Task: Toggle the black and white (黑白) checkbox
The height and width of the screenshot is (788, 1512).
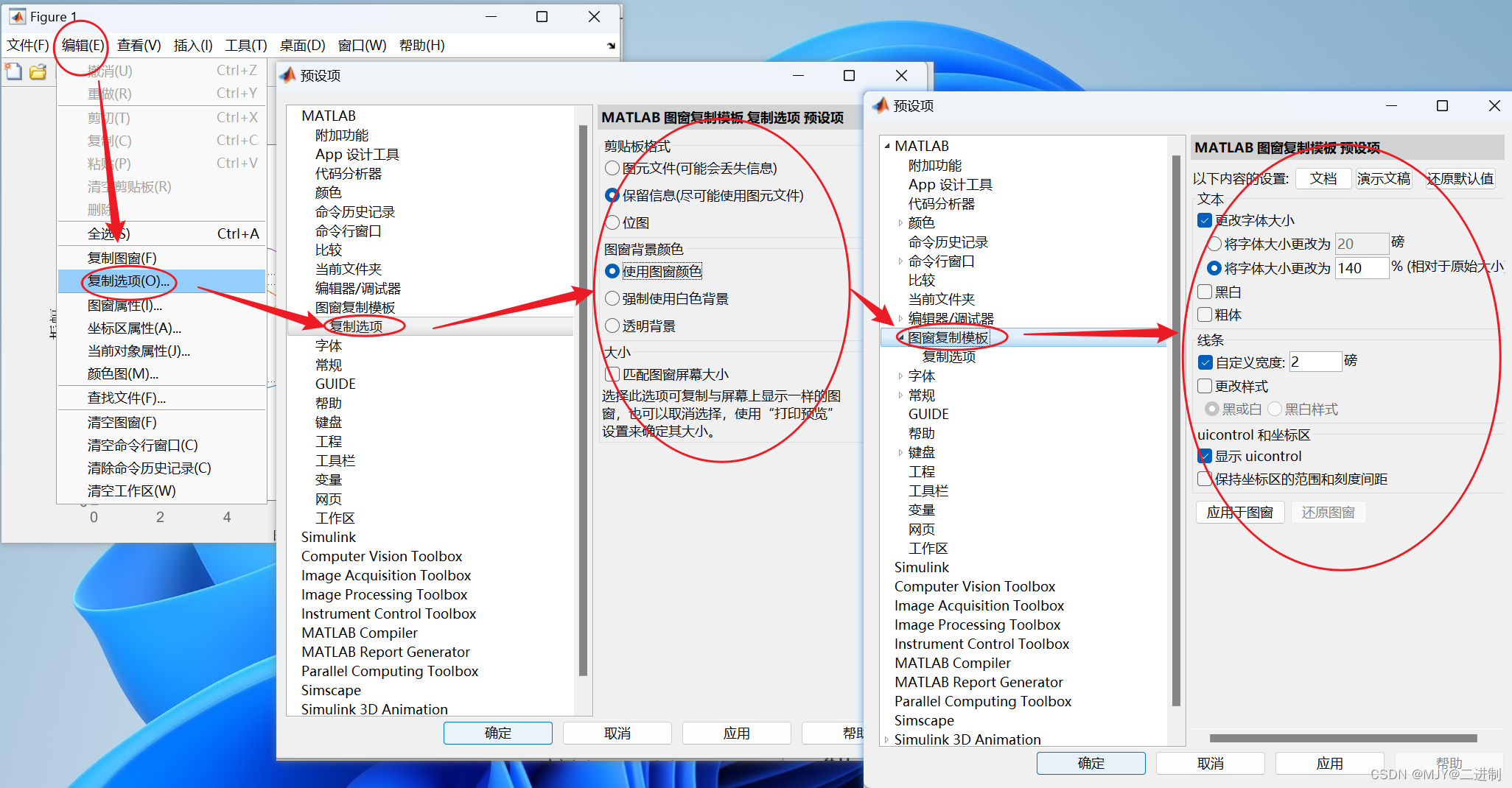Action: point(1205,292)
